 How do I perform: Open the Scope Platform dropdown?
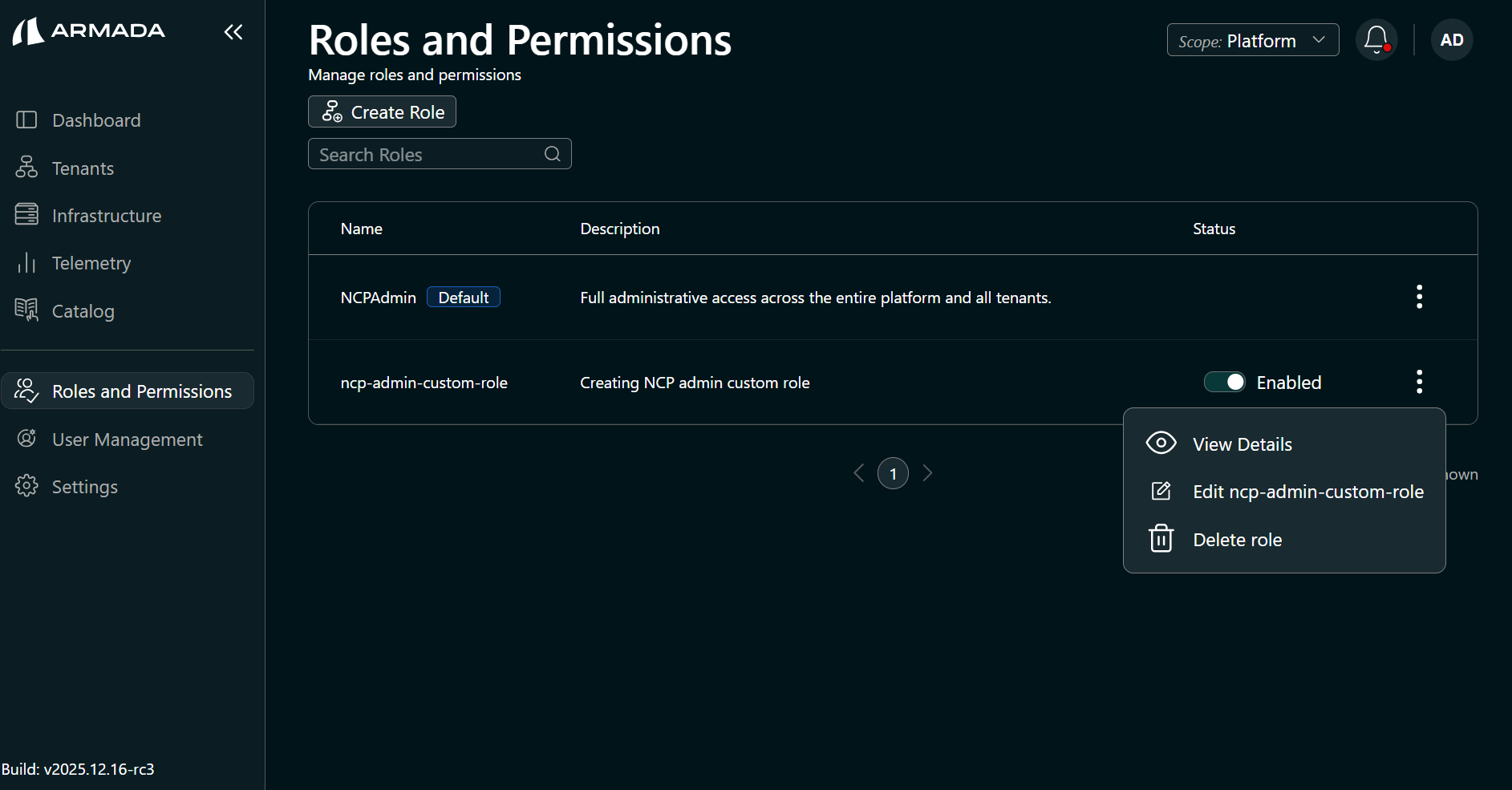click(1252, 39)
